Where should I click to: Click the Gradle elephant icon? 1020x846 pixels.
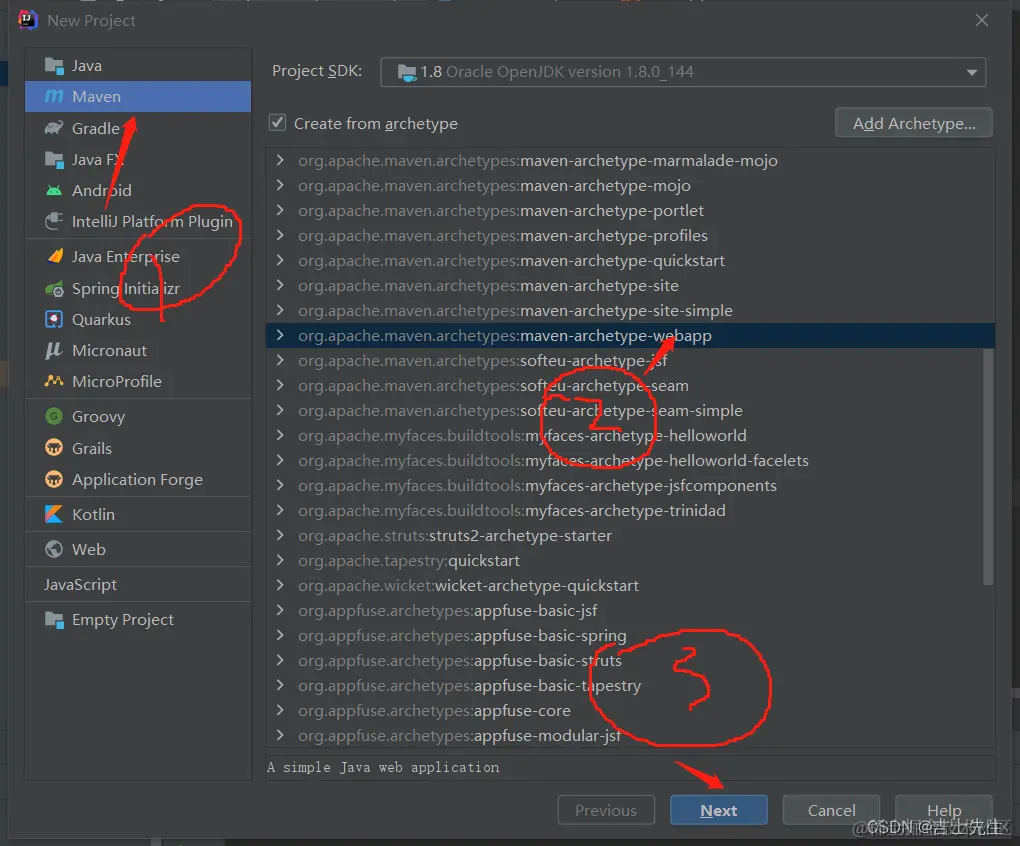[x=54, y=128]
